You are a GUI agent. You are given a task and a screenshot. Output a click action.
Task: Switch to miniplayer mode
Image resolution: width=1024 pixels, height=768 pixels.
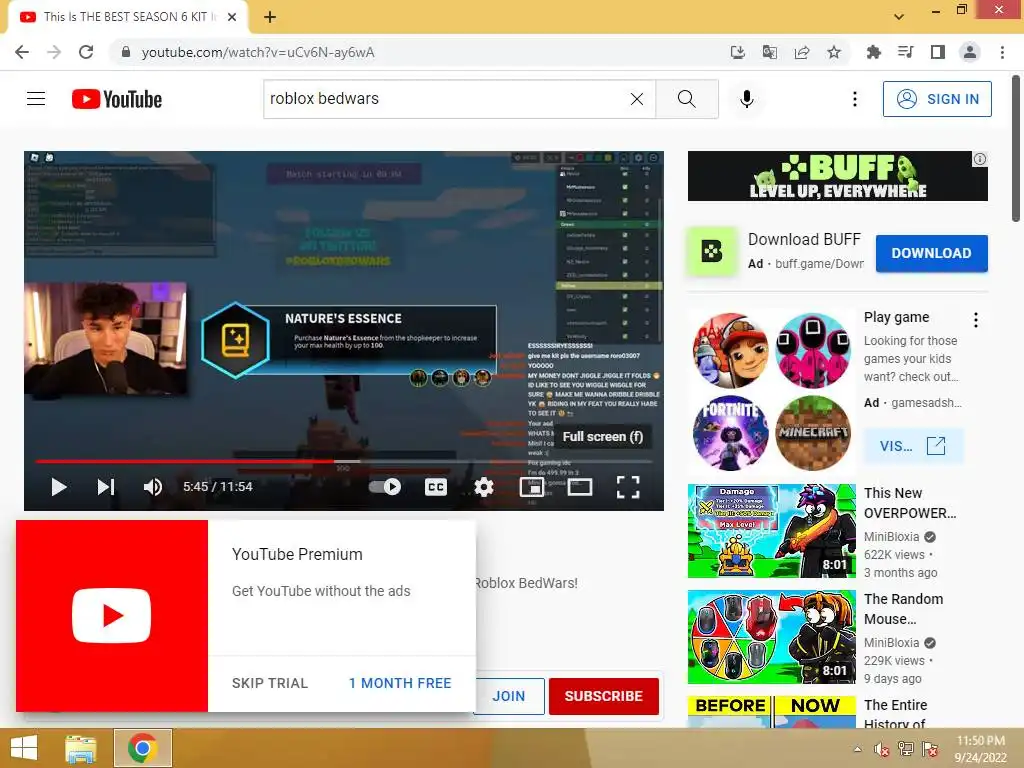(x=532, y=487)
